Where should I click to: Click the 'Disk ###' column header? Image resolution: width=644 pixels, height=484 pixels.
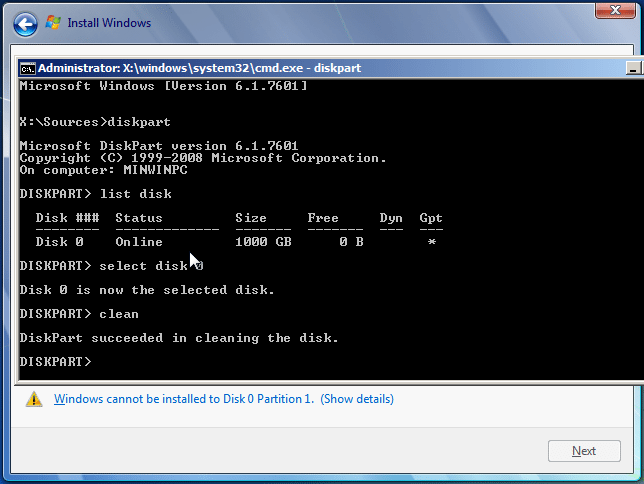[67, 218]
